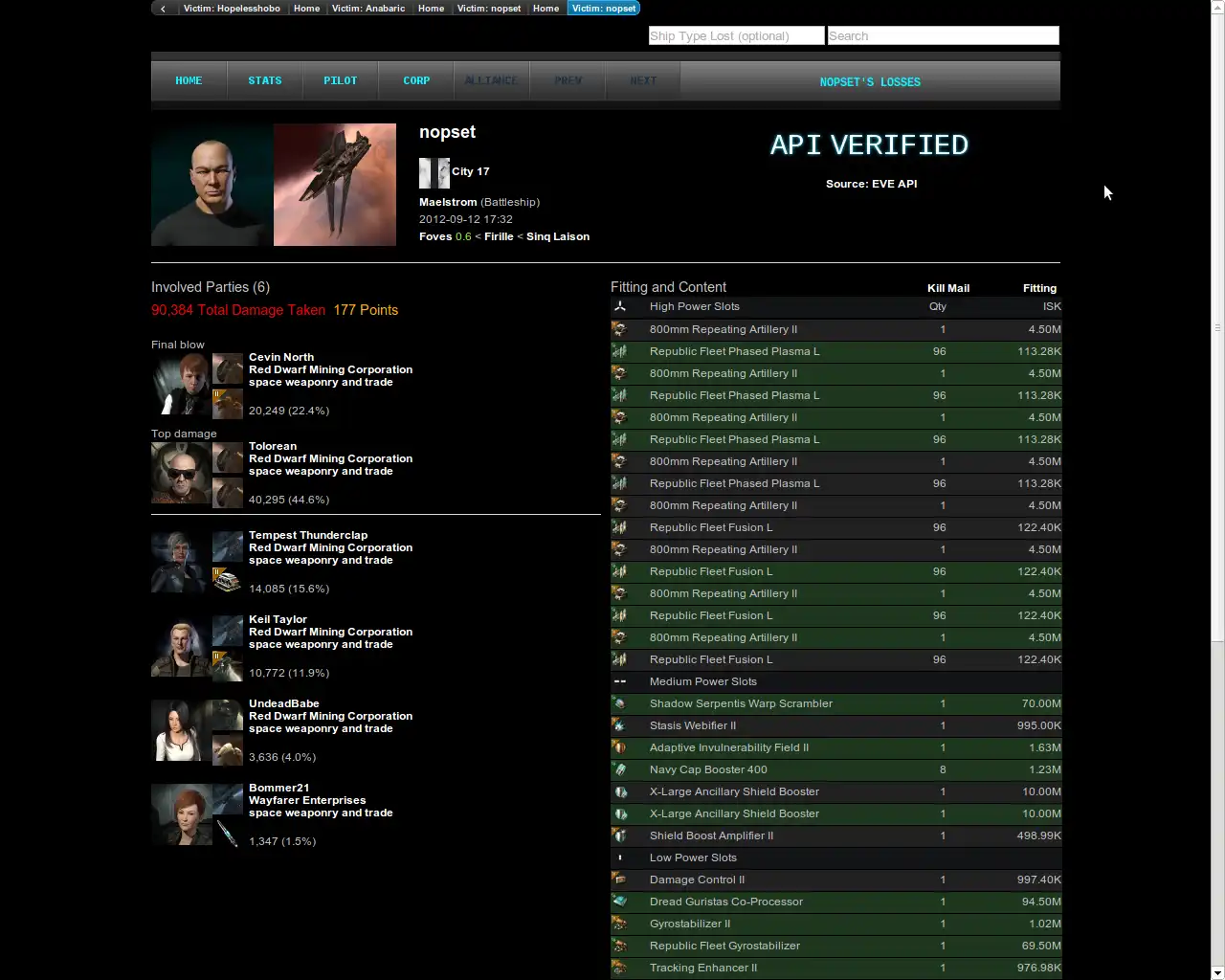The height and width of the screenshot is (980, 1225).
Task: Open Tempest Thunderclap's portrait
Action: pos(181,563)
